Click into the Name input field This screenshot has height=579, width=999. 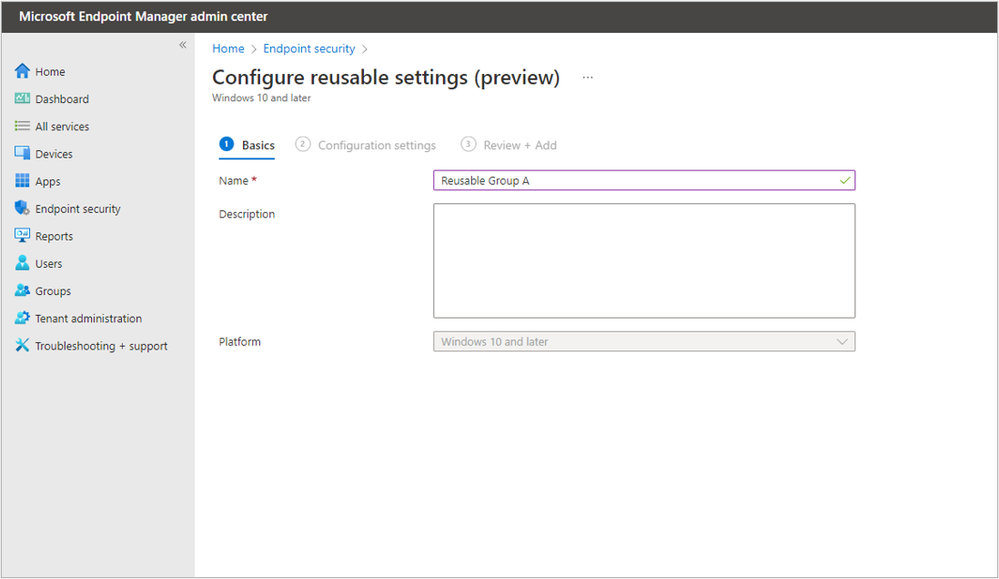[x=644, y=180]
